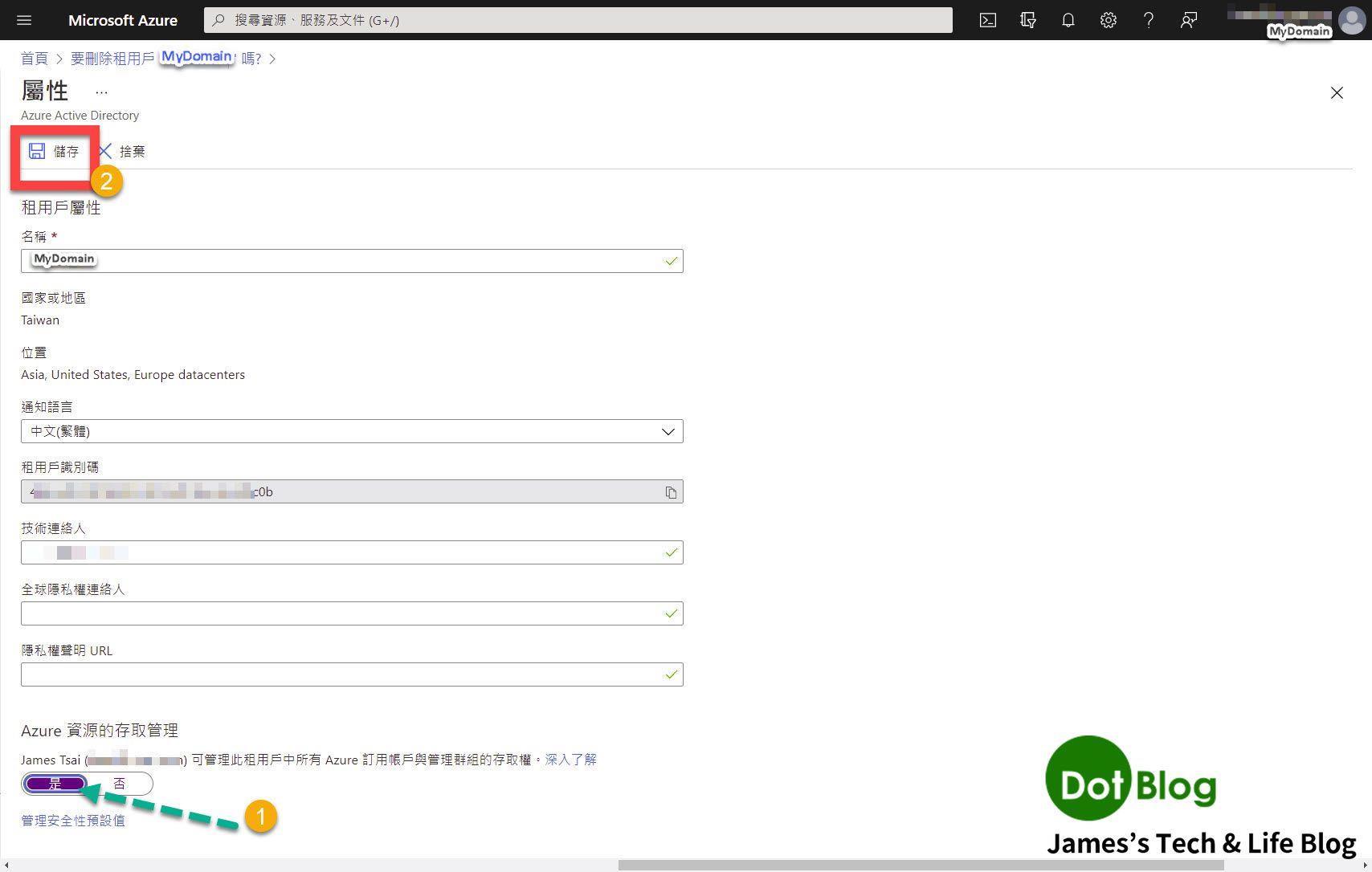Edit the 全球隱私權連絡人 field

(352, 613)
